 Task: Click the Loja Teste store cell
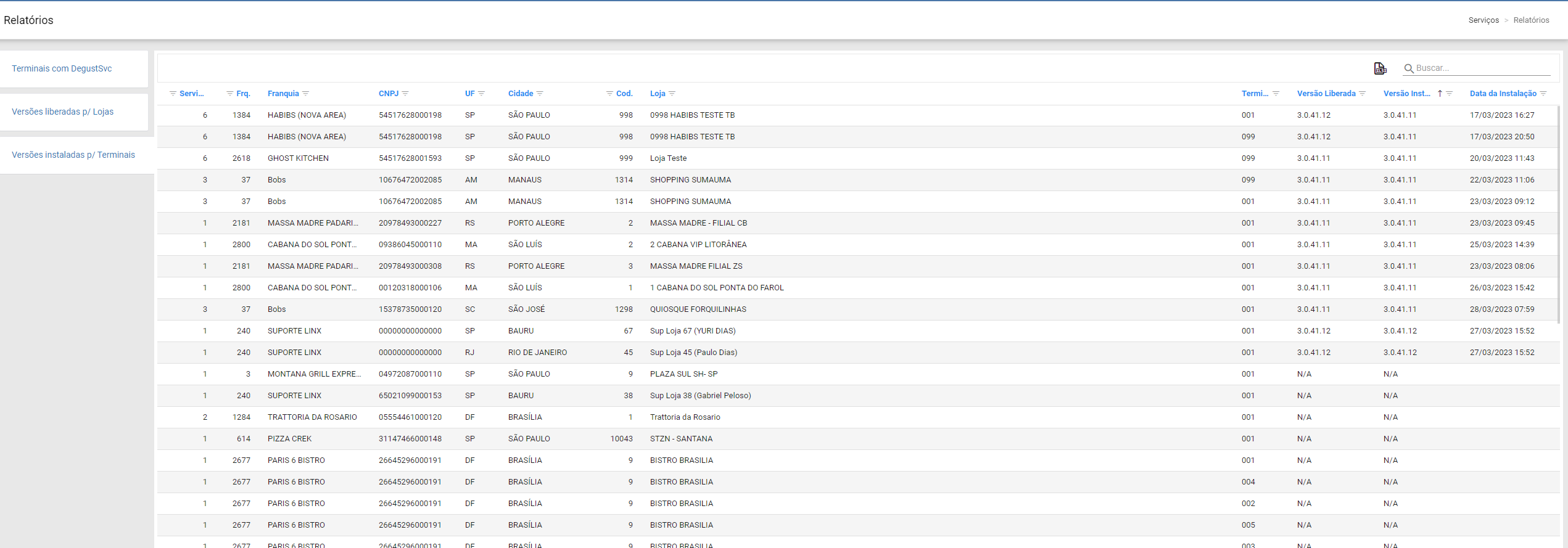coord(668,158)
